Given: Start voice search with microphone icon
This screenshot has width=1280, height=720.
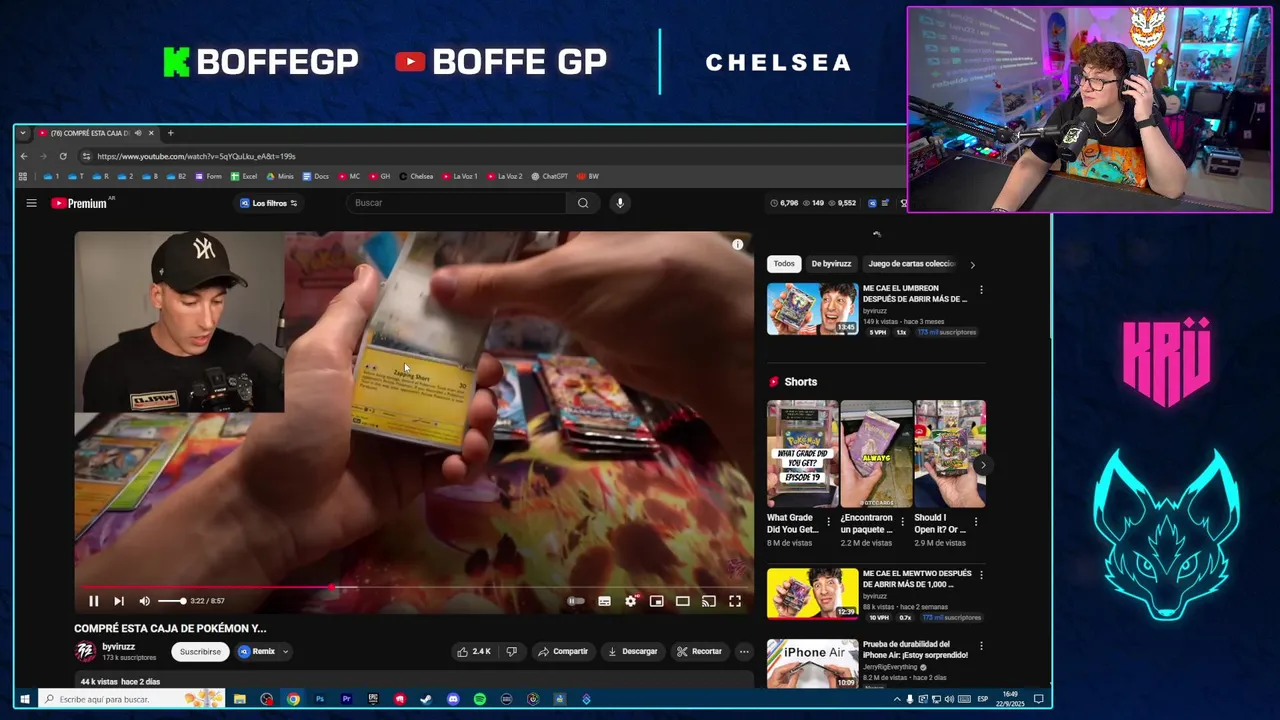Looking at the screenshot, I should [620, 203].
